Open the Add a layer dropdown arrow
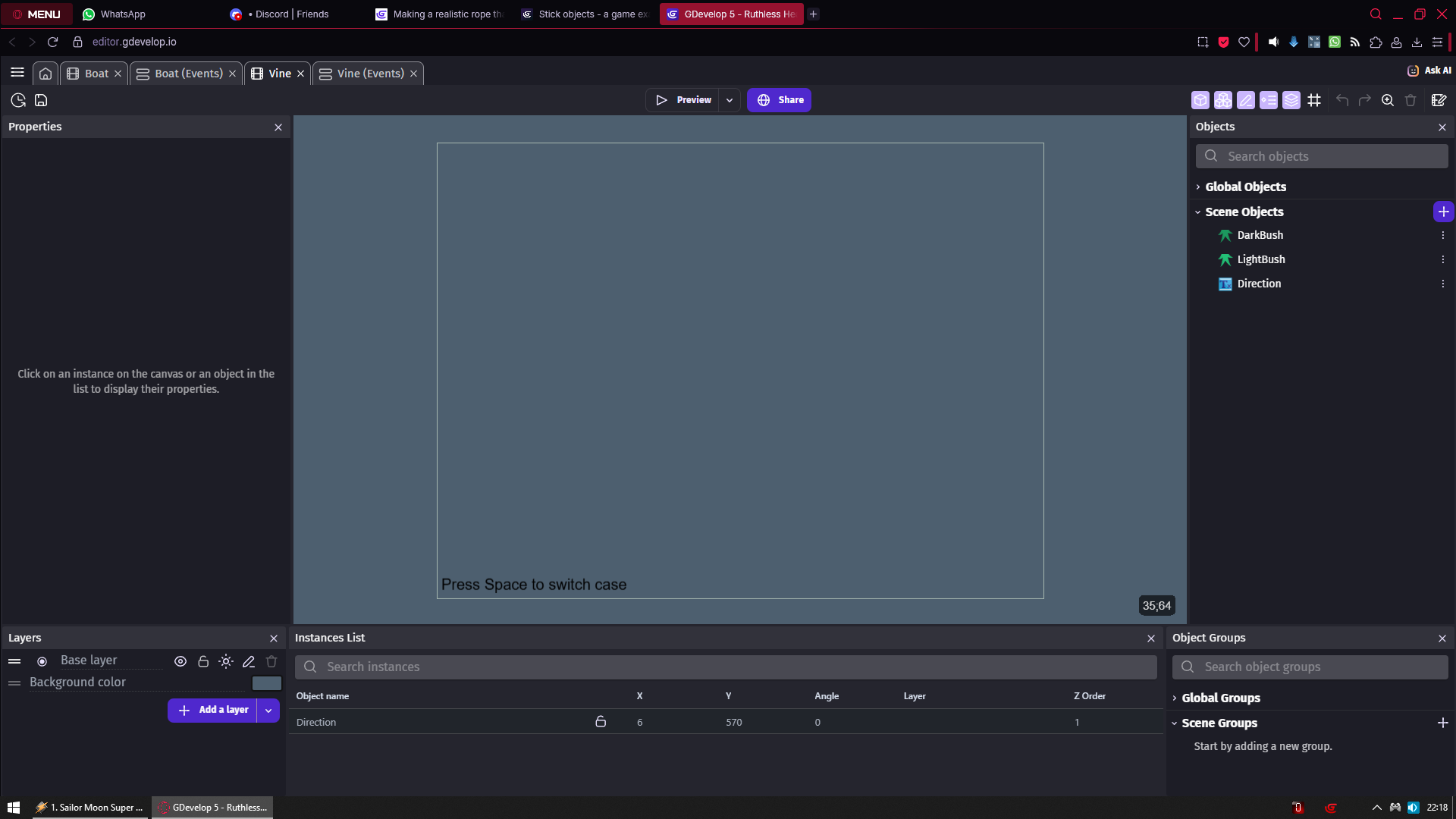This screenshot has width=1456, height=819. click(268, 711)
